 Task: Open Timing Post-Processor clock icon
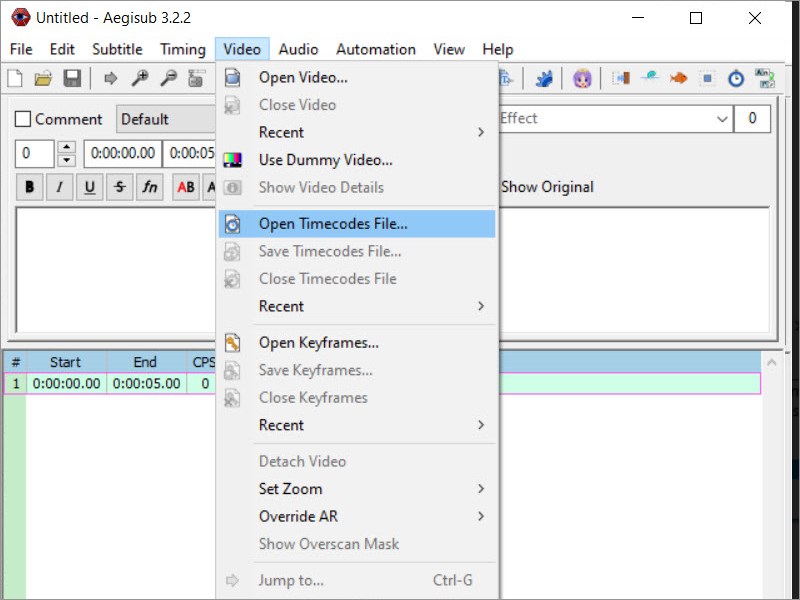tap(736, 78)
